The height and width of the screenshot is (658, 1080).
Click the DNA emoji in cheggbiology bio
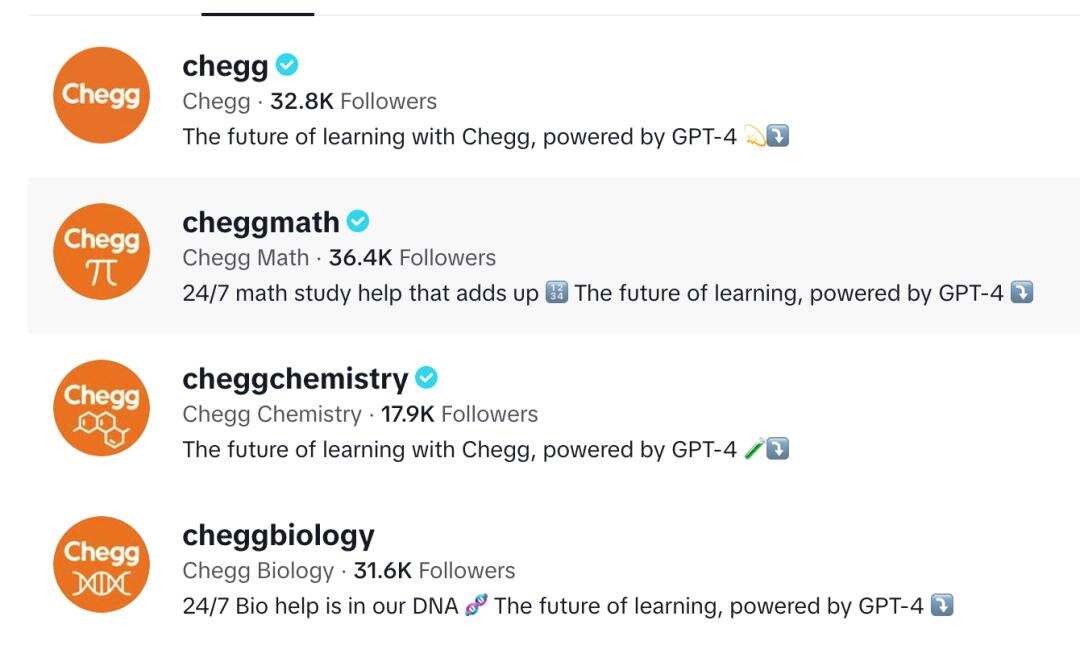pos(476,606)
